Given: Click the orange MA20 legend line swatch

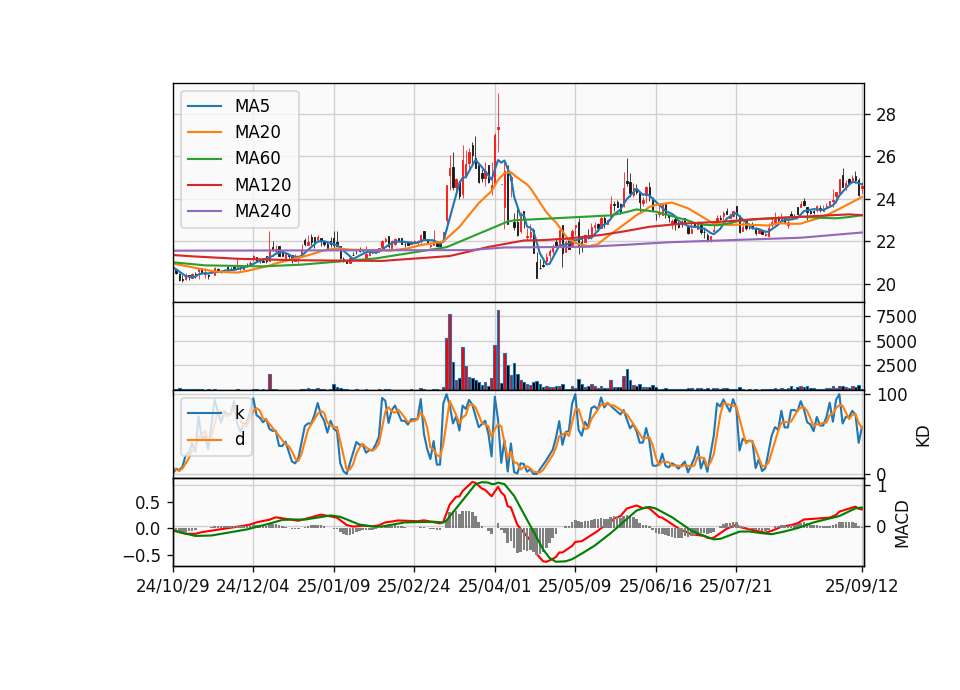Looking at the screenshot, I should tap(204, 132).
